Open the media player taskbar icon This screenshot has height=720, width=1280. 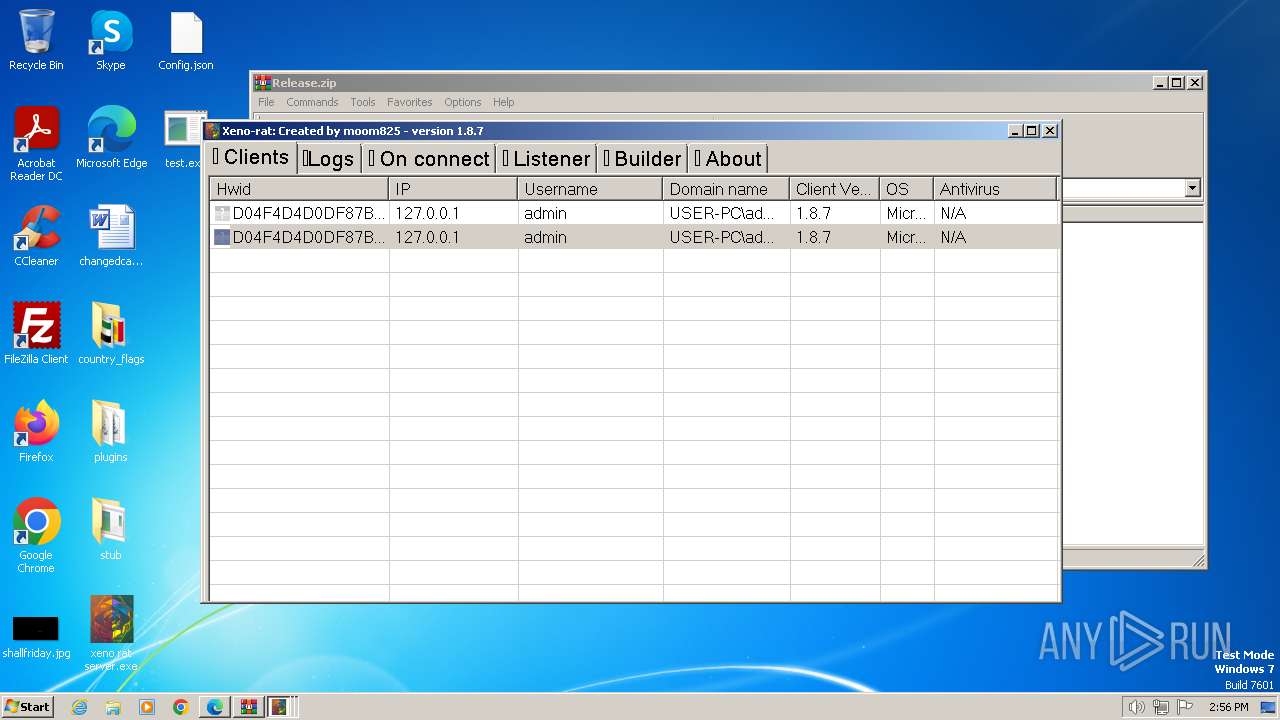click(147, 707)
